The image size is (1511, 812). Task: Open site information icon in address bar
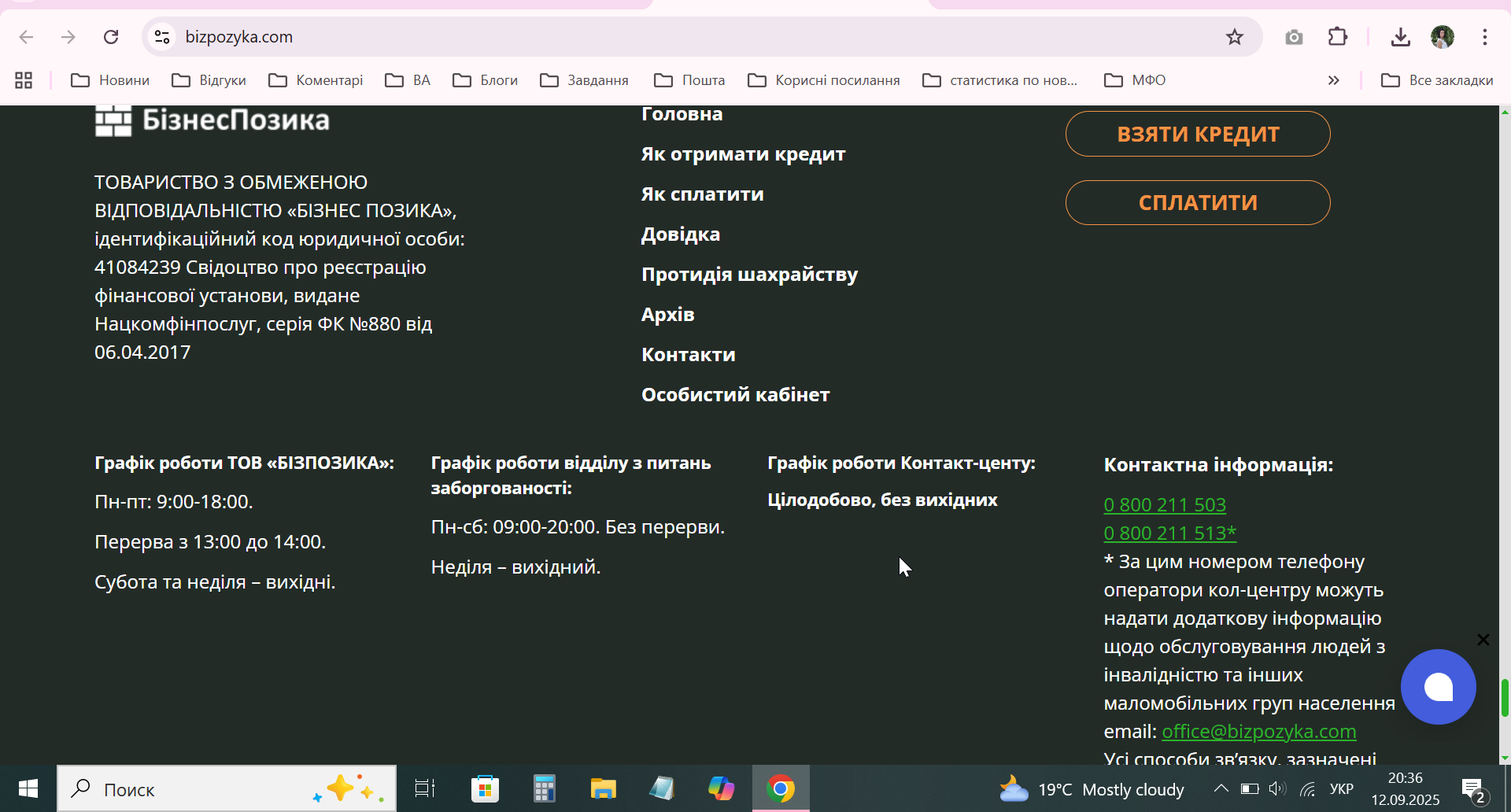(162, 37)
